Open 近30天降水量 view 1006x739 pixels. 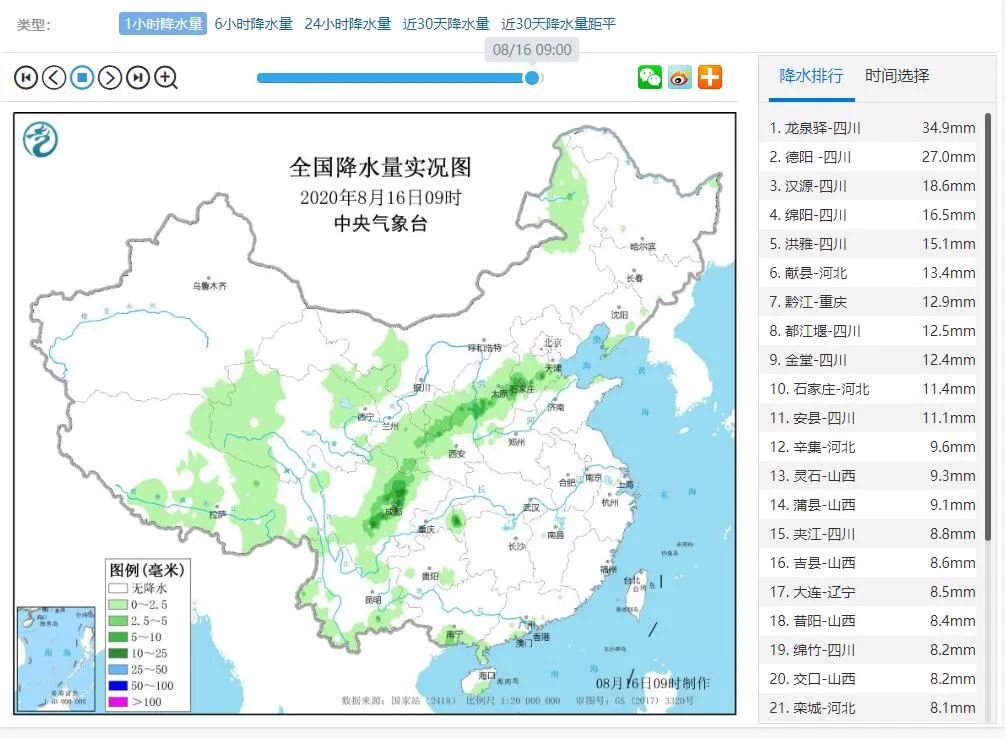coord(446,24)
